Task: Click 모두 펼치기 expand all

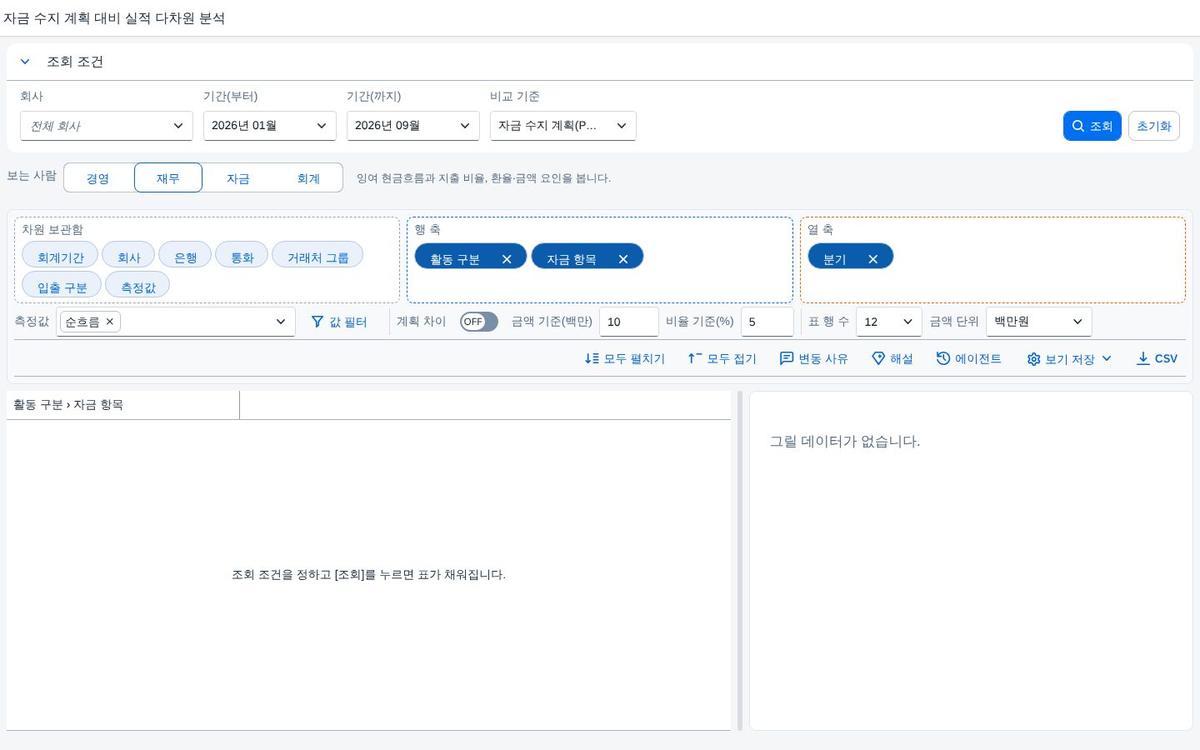Action: click(625, 358)
